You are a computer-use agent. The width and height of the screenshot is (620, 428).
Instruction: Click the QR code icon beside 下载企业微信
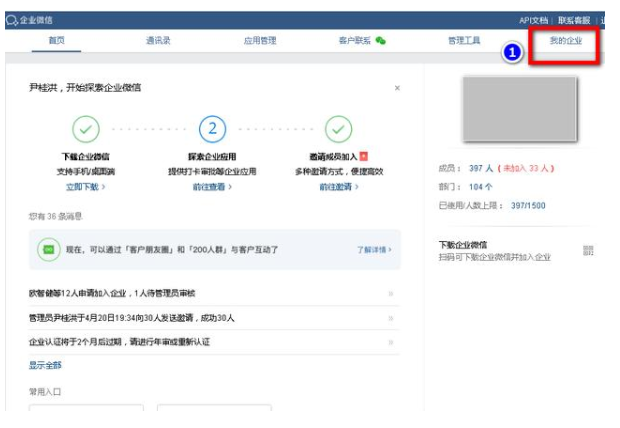(x=588, y=250)
